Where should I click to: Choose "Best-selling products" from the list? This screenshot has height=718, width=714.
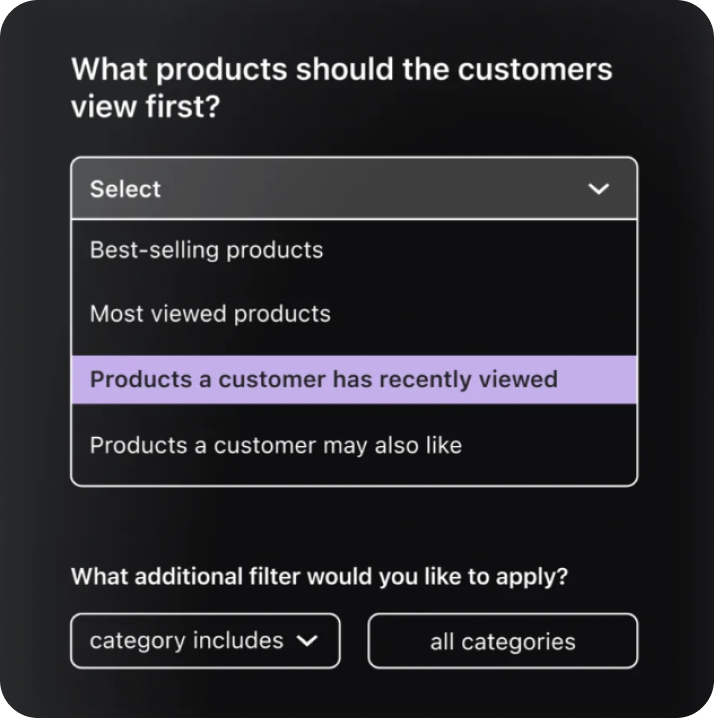pyautogui.click(x=207, y=250)
